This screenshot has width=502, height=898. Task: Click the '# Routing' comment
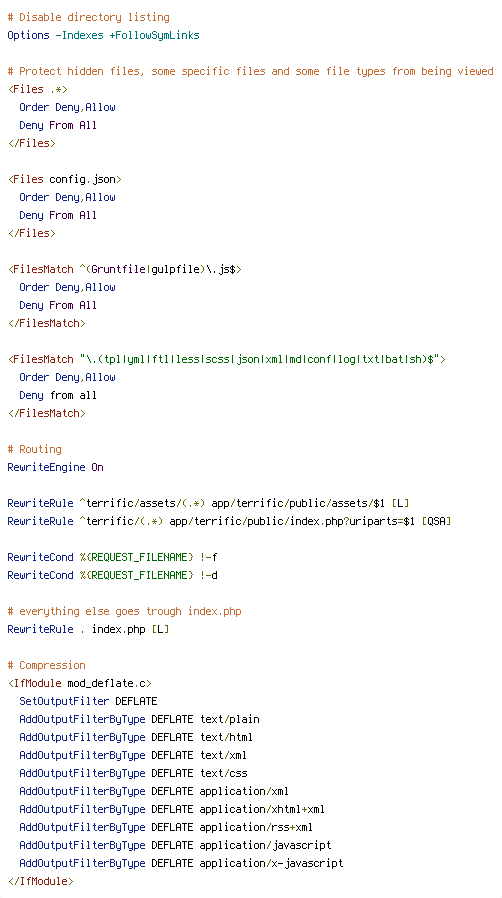(x=34, y=449)
